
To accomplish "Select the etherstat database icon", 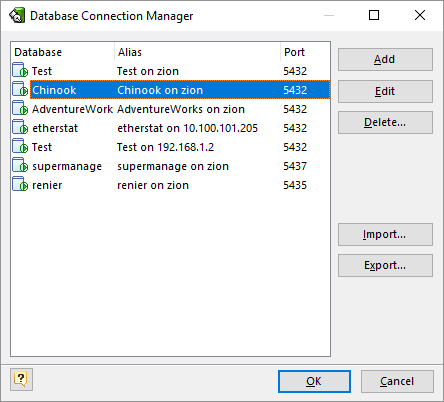I will point(20,127).
